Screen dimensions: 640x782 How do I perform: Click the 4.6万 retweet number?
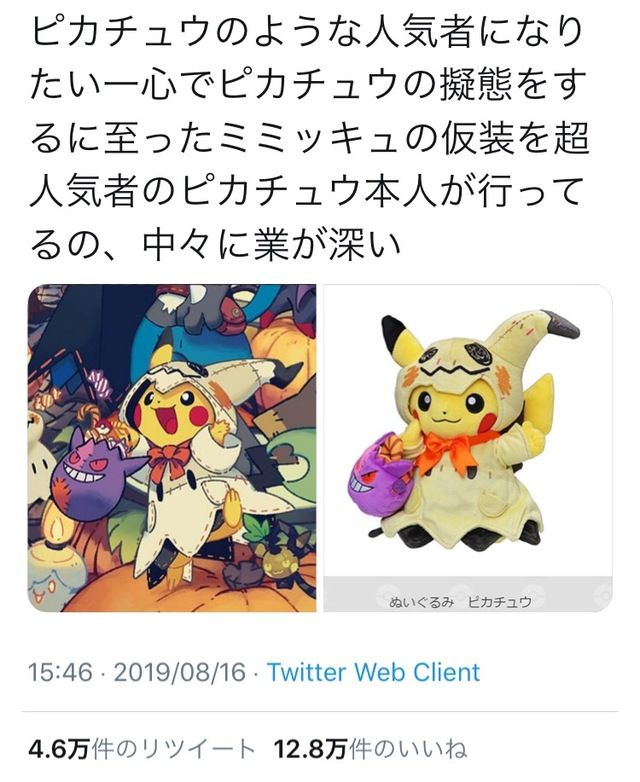[60, 749]
